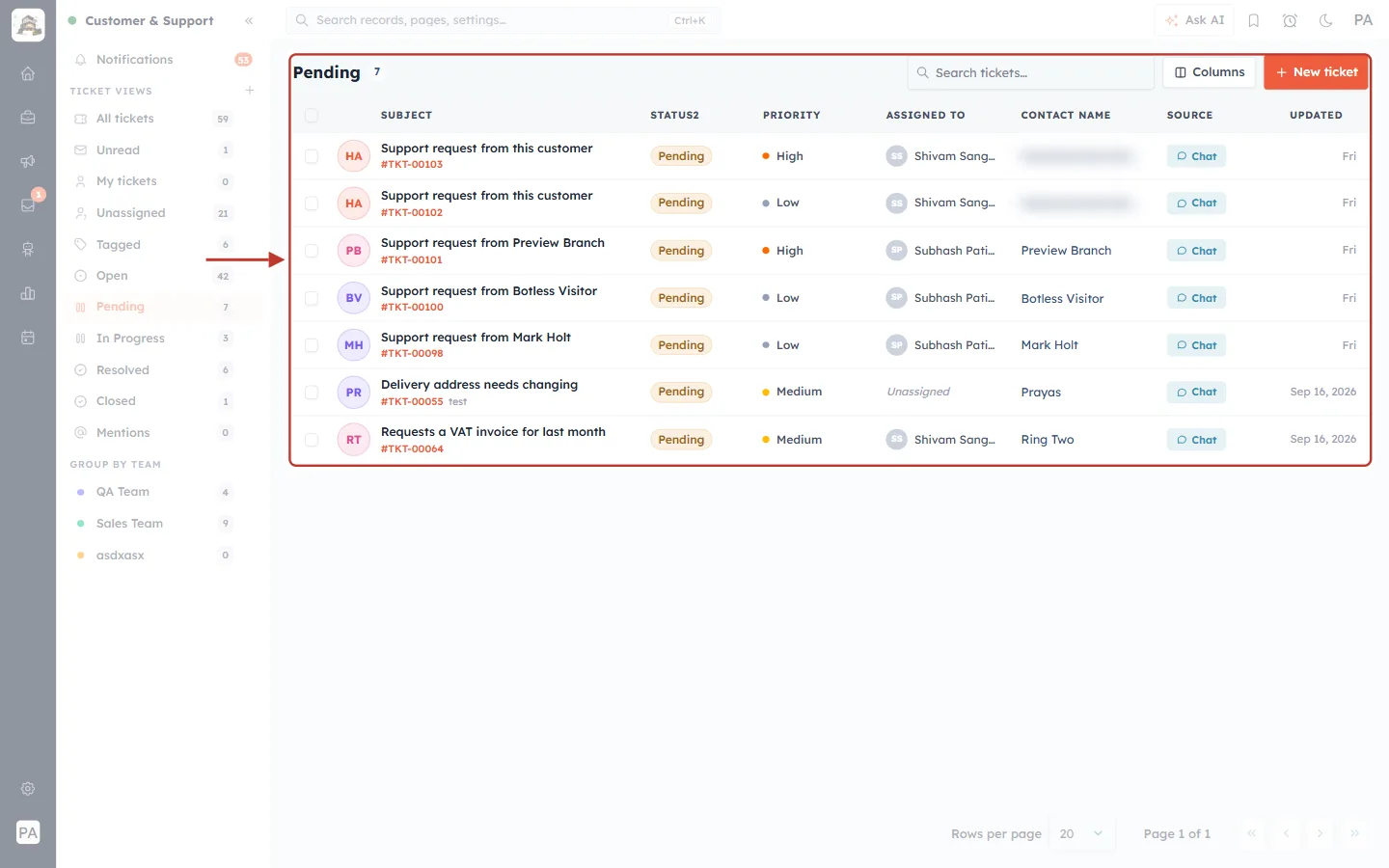
Task: Check the box for the Preview Branch ticket
Action: point(312,251)
